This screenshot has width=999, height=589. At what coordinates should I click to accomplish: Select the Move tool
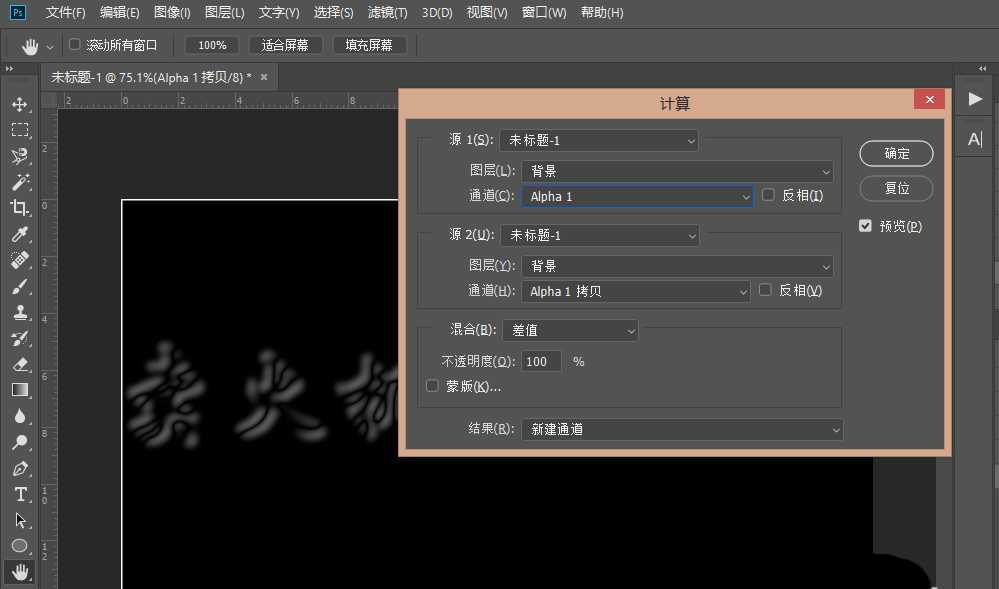(20, 103)
